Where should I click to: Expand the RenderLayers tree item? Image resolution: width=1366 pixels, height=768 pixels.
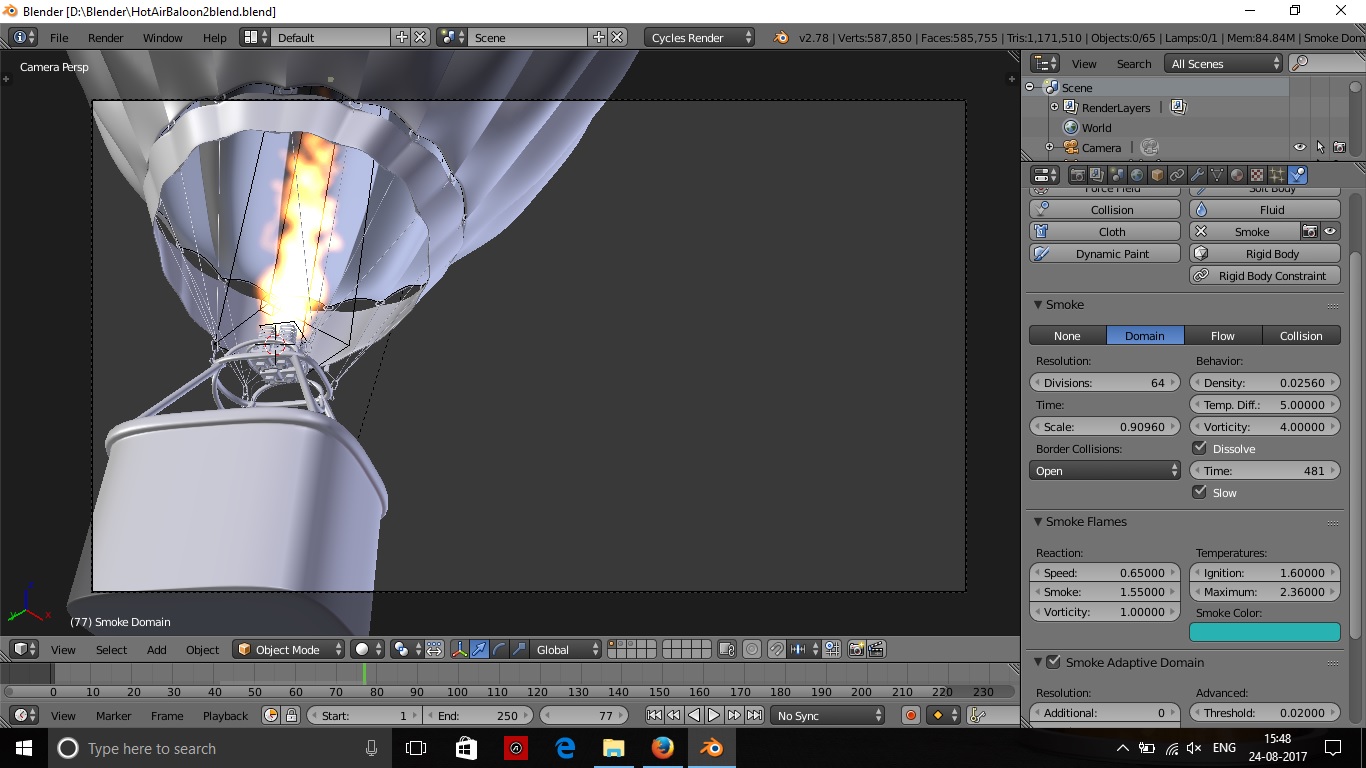(1054, 107)
